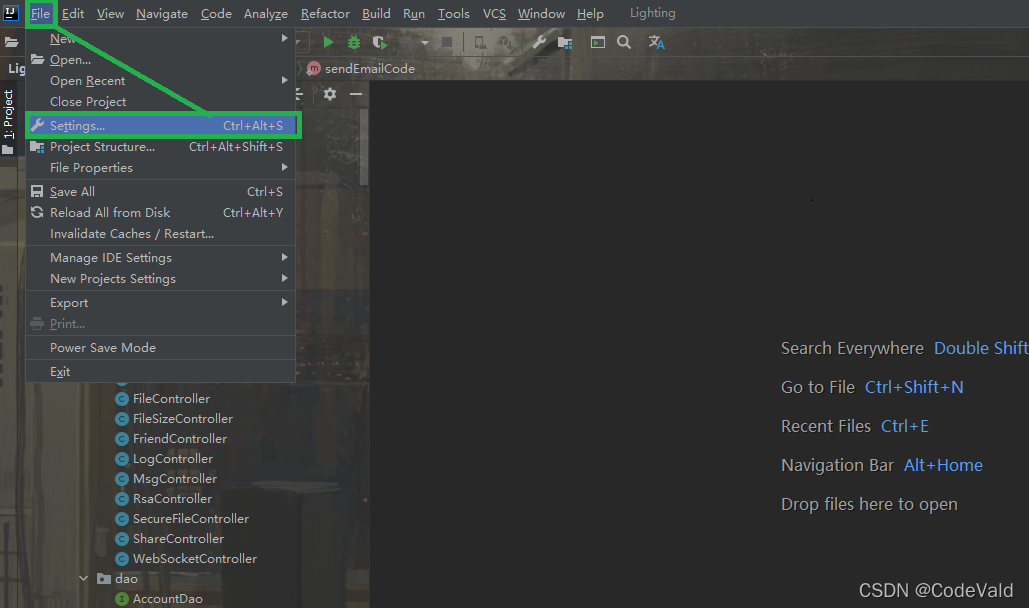Toggle Power Save Mode
This screenshot has height=608, width=1029.
[160, 348]
